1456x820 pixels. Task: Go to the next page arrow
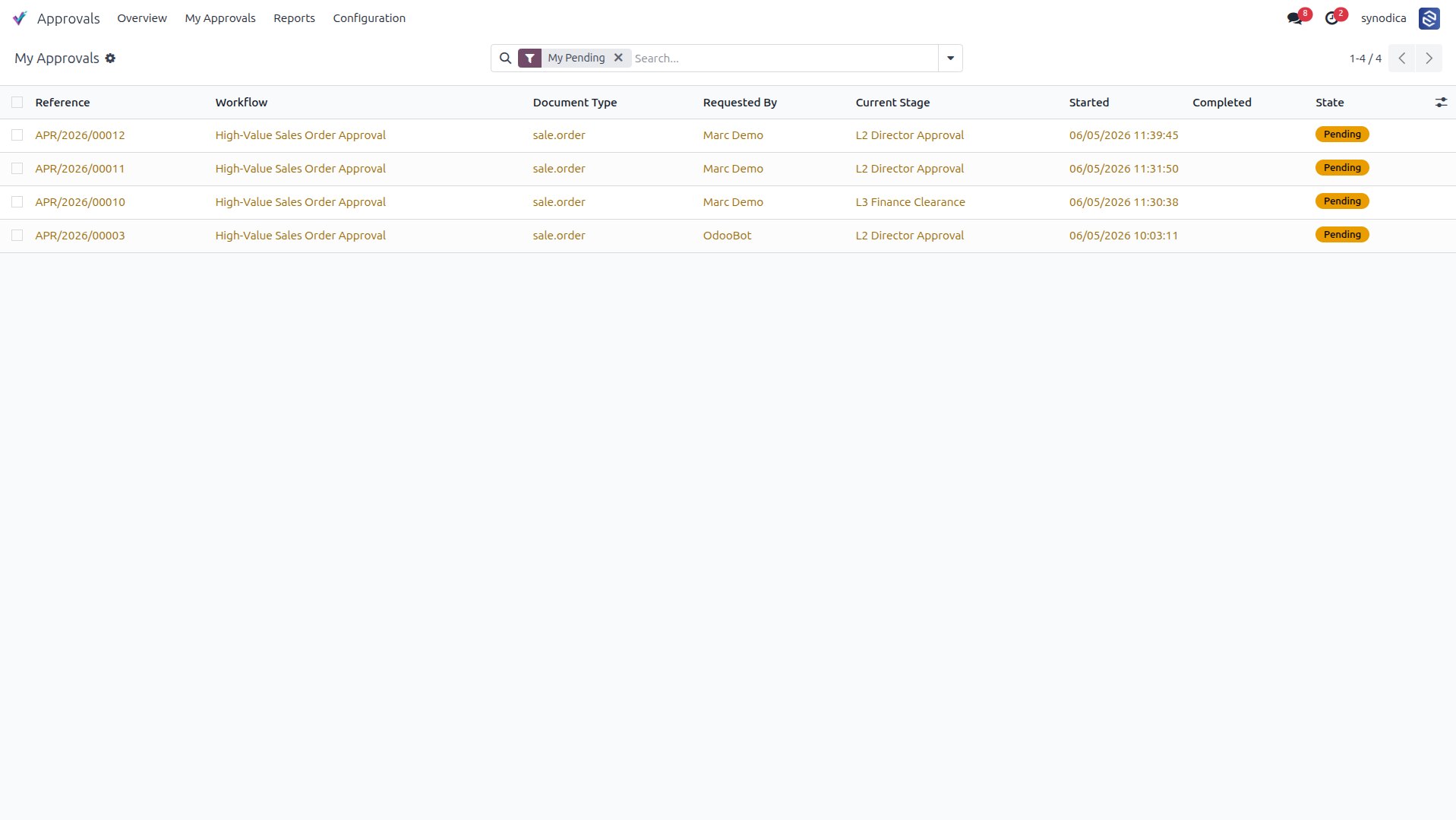pos(1429,59)
